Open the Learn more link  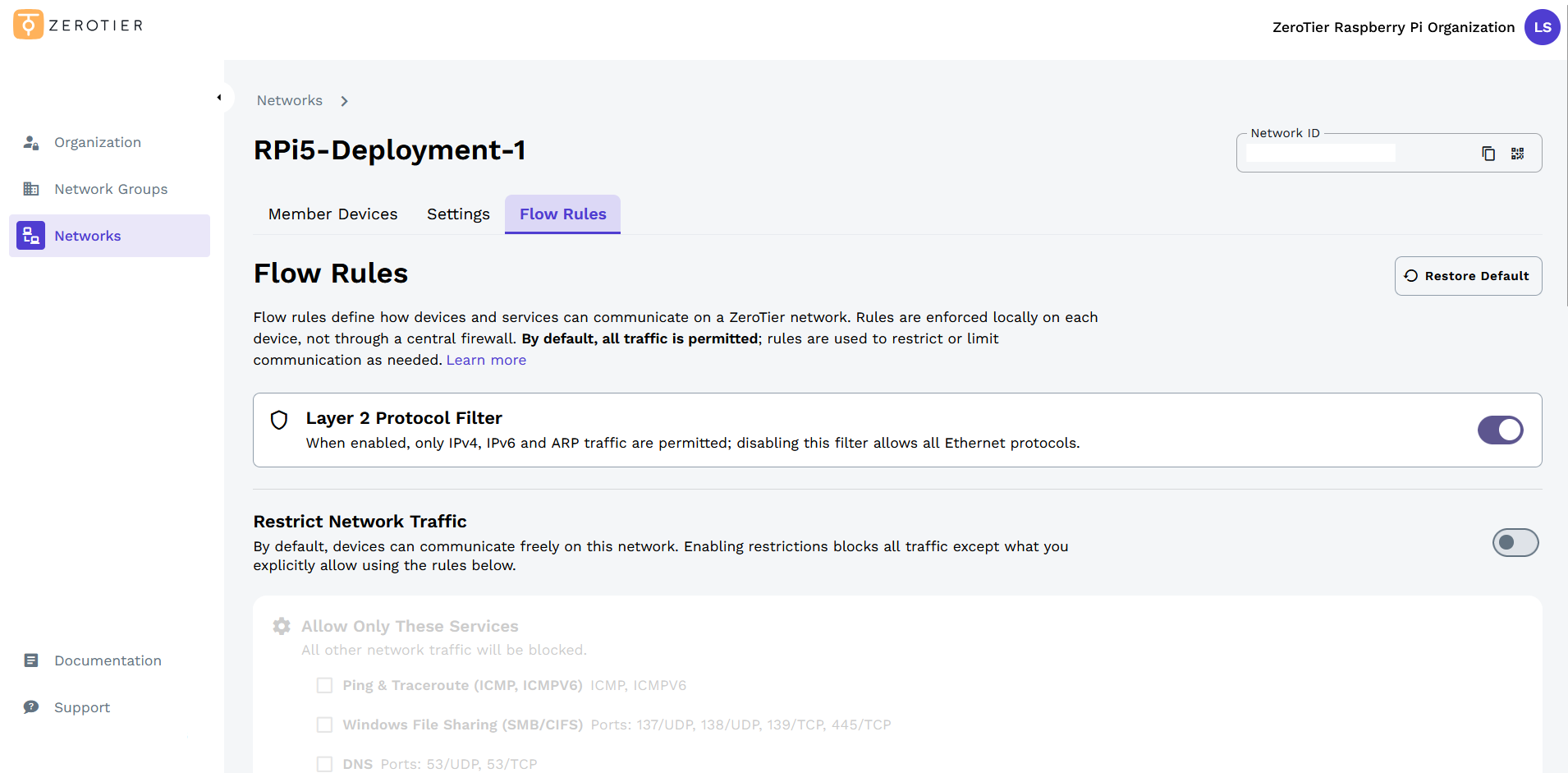[x=485, y=359]
